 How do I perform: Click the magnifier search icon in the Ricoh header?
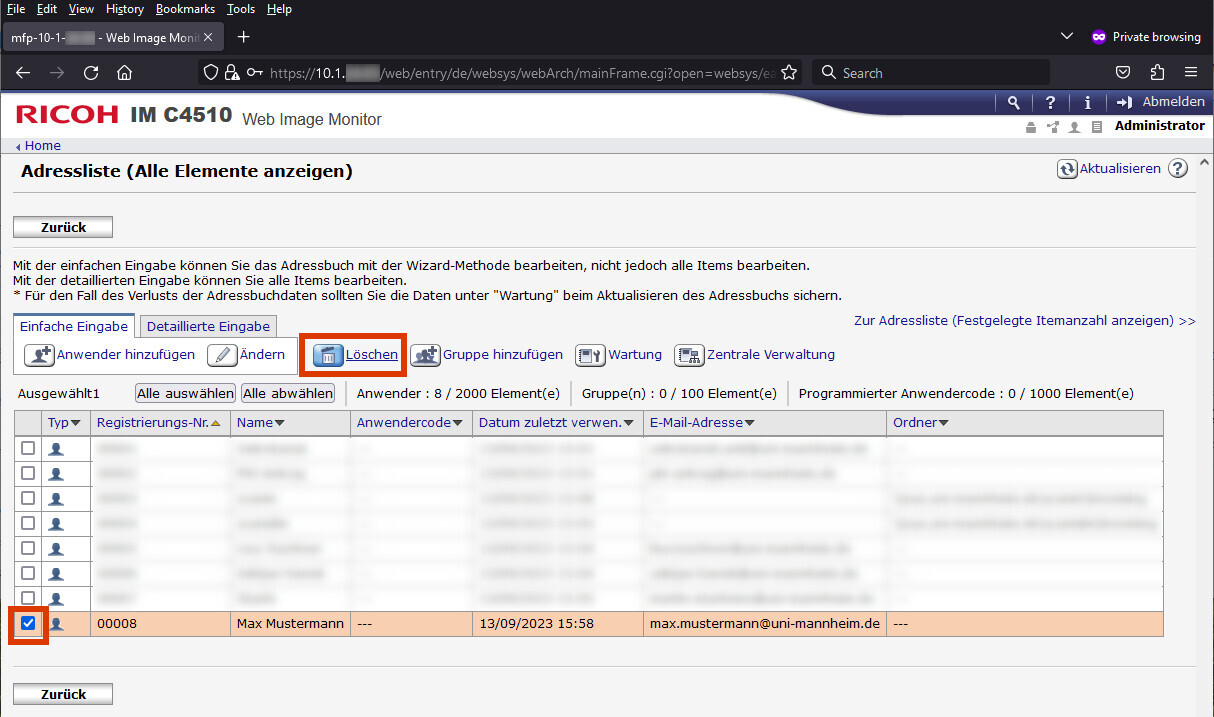(x=1014, y=102)
